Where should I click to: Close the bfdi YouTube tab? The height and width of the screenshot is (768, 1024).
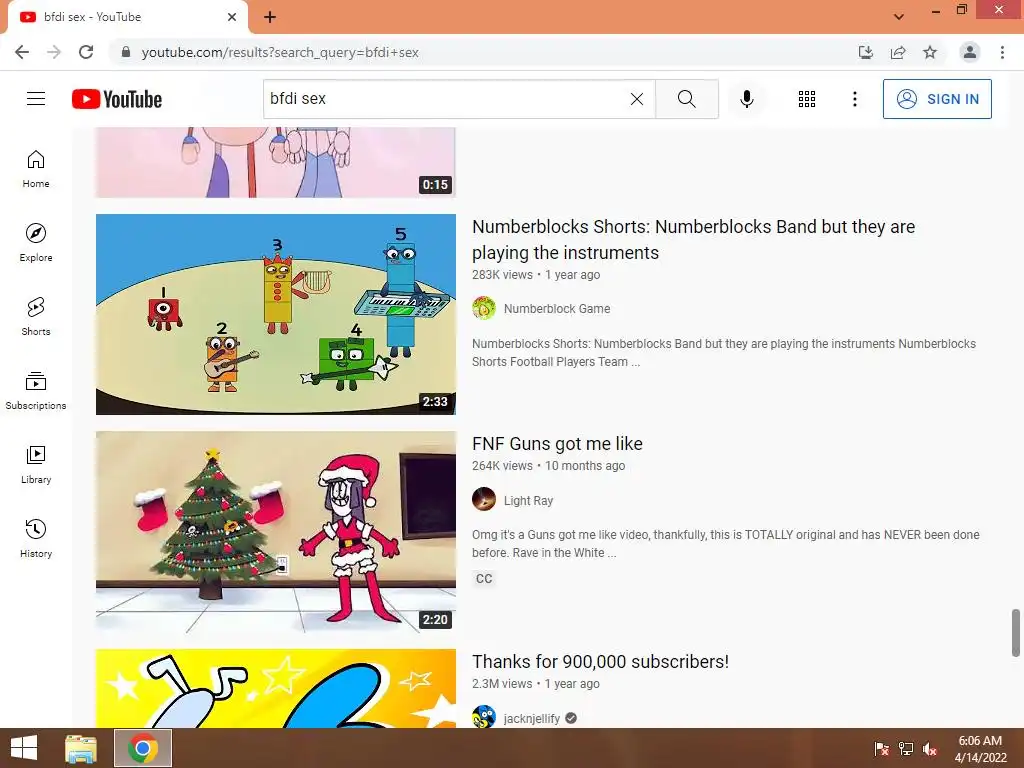(232, 17)
